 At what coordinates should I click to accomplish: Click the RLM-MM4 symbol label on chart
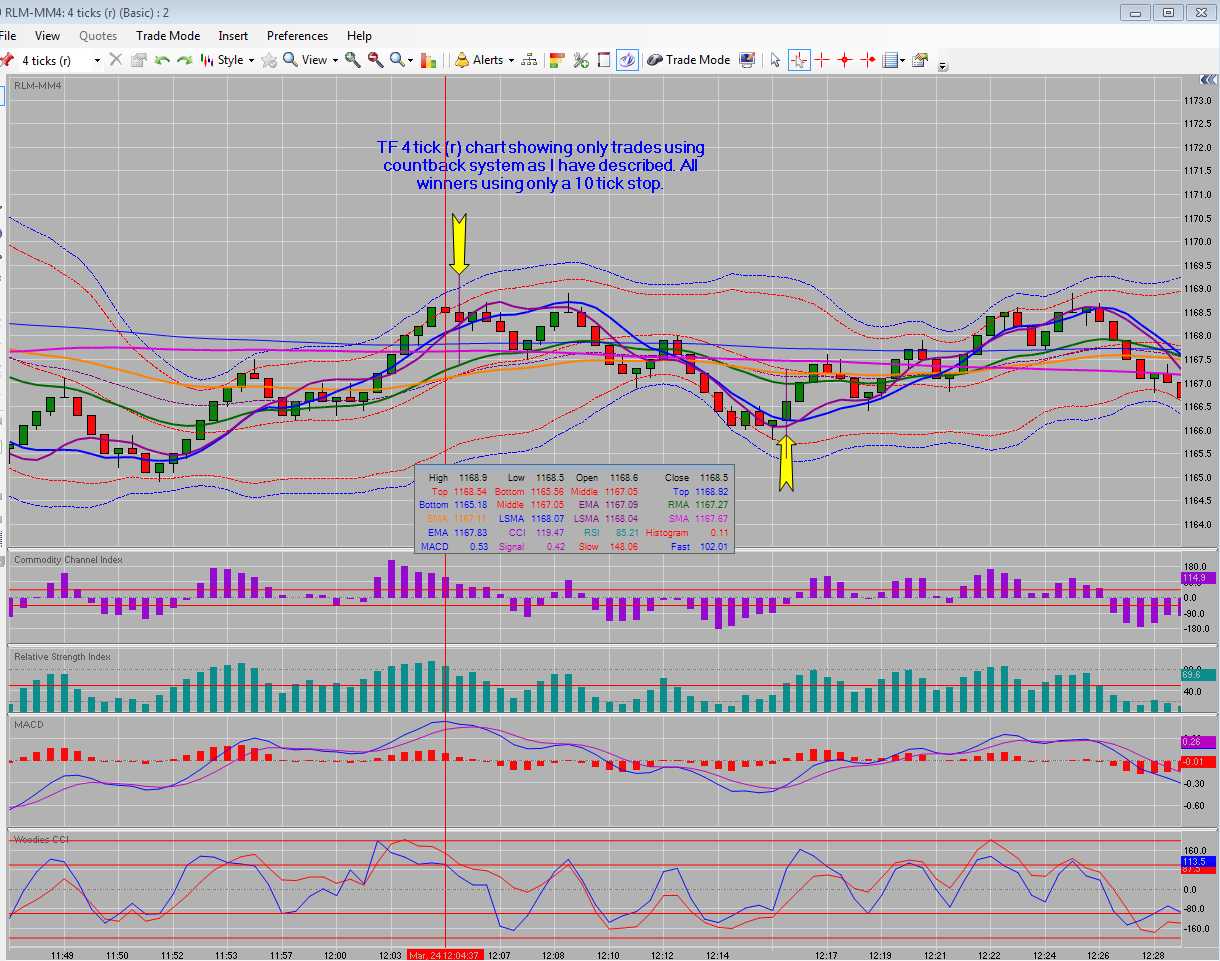37,86
